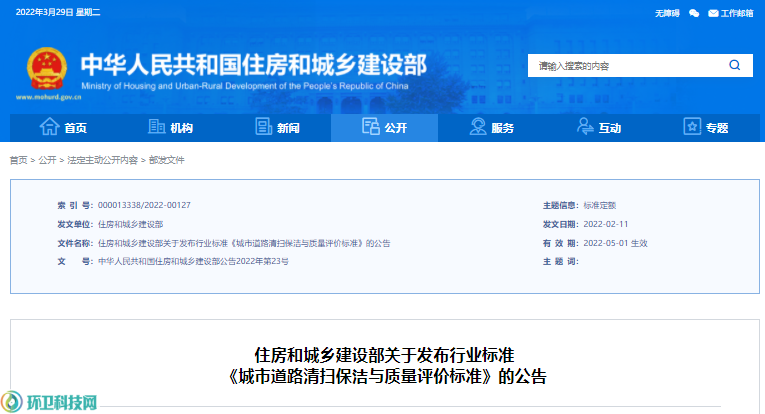
Task: Click the ministry name title 中华人民共和国住房和城乡建设部
Action: click(x=254, y=65)
